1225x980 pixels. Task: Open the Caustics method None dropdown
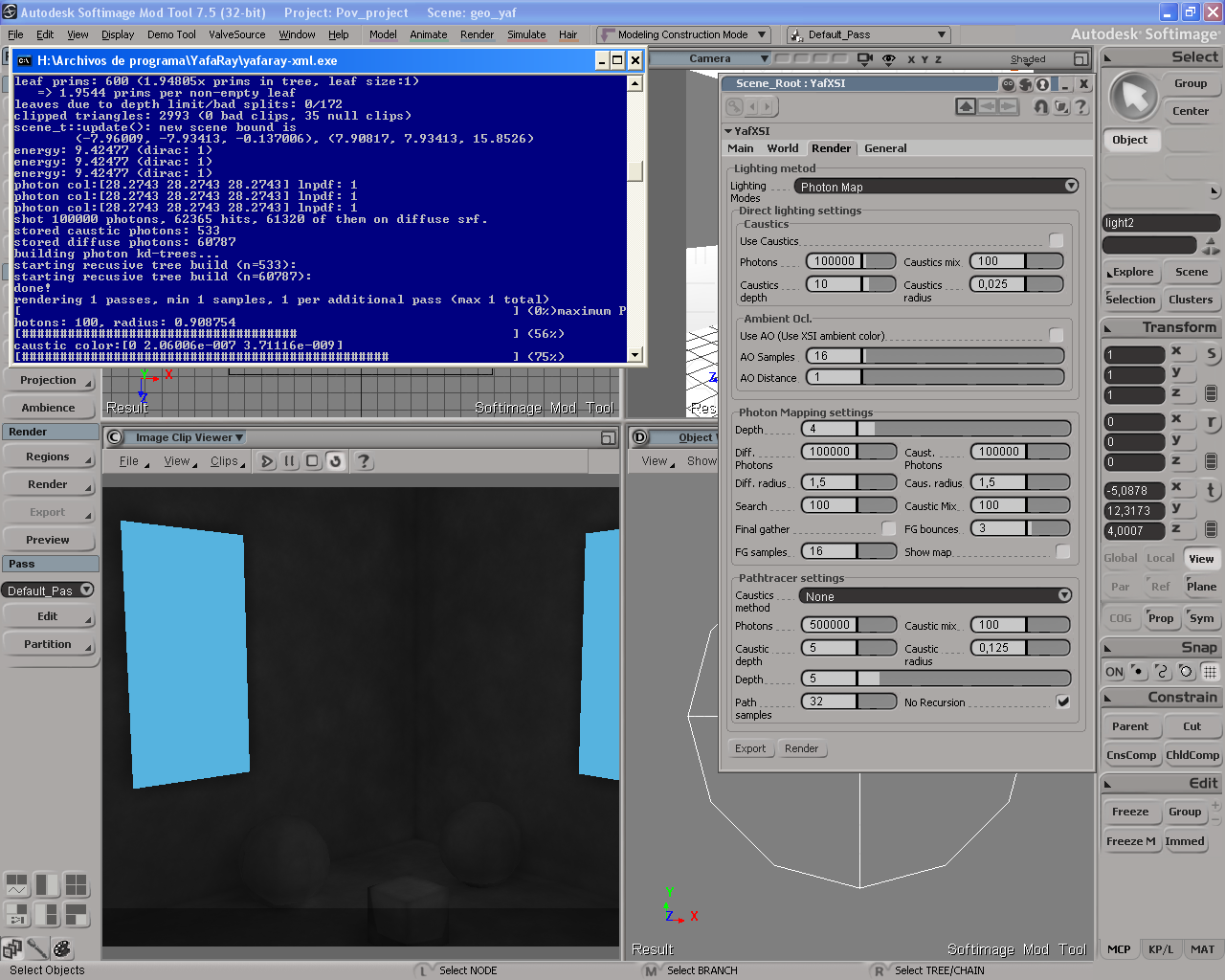point(935,596)
